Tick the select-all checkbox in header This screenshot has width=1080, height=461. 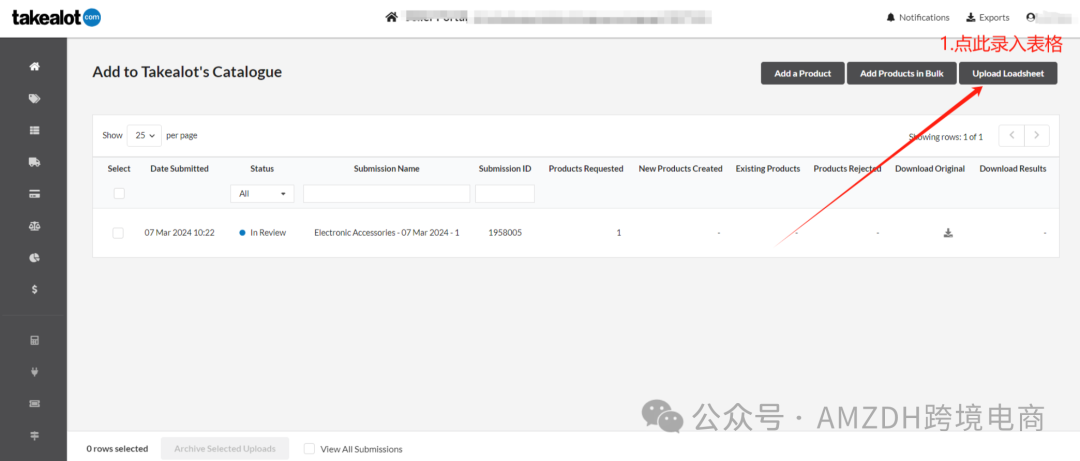(x=119, y=194)
